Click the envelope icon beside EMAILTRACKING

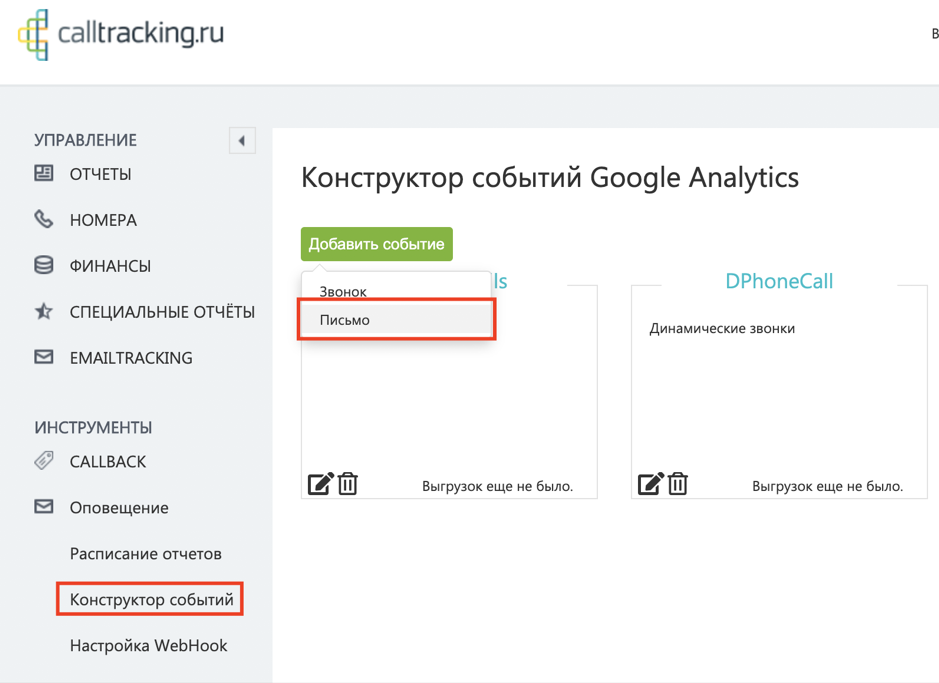point(43,357)
